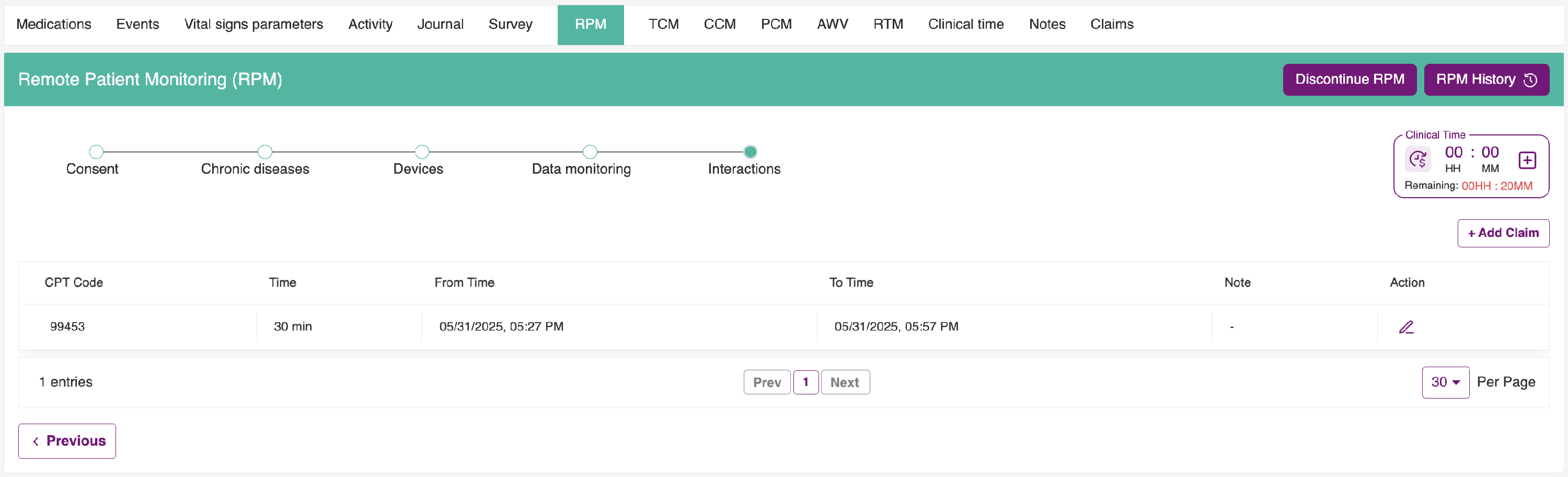The image size is (1568, 477).
Task: Click the clinical time hours value
Action: (x=1454, y=152)
